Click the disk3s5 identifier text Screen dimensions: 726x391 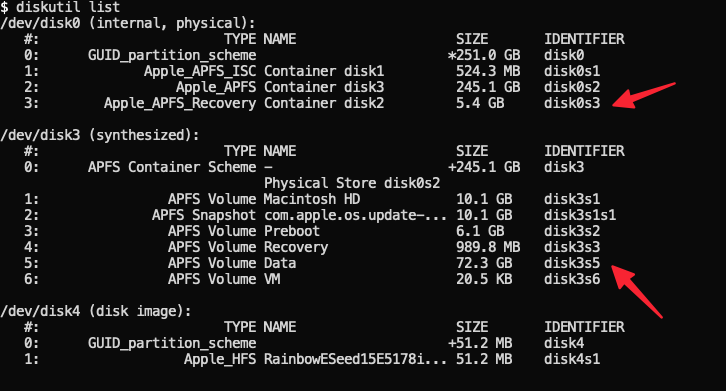point(572,263)
